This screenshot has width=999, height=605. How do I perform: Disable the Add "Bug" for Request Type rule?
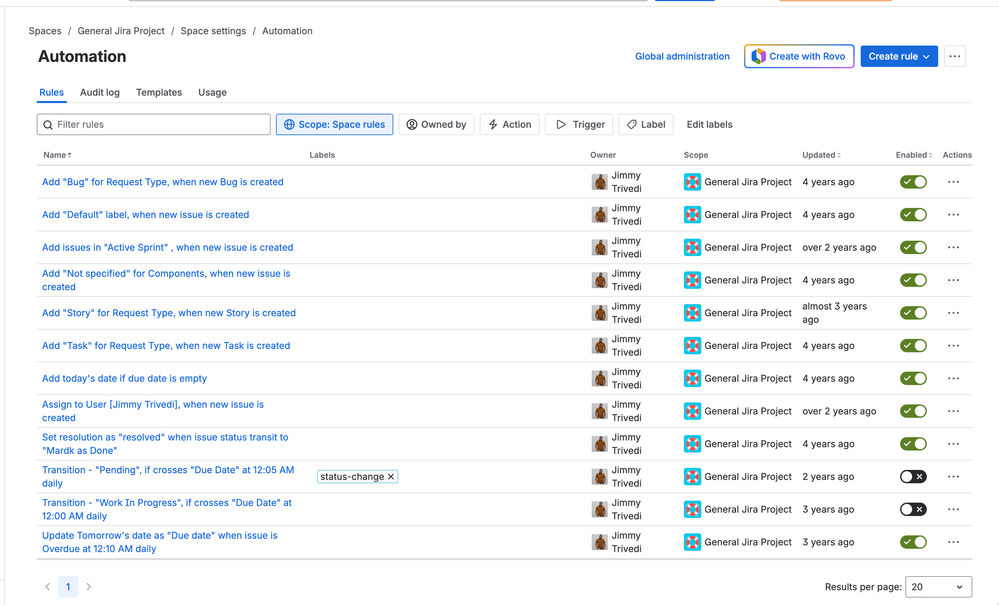(913, 182)
